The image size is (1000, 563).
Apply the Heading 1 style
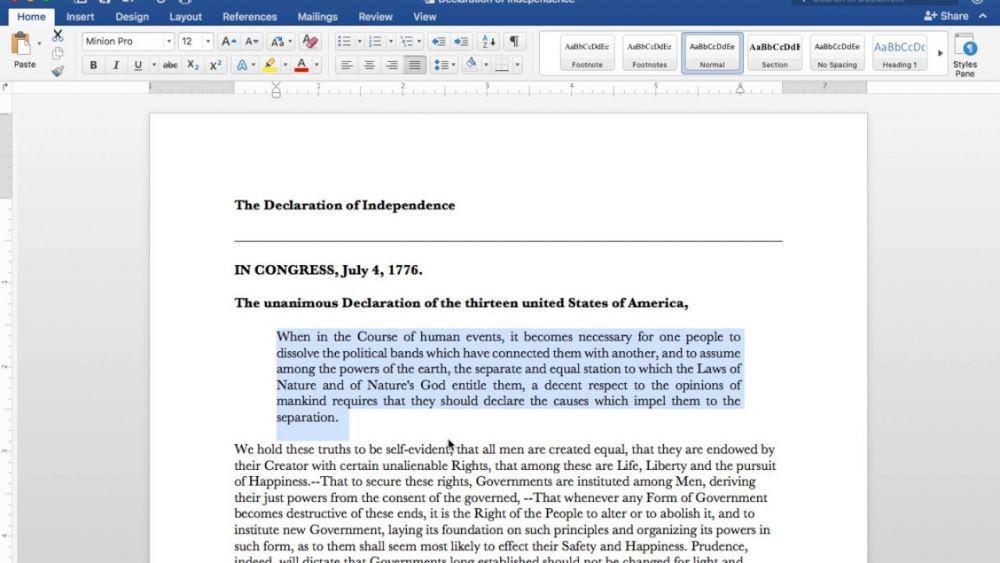[x=899, y=54]
